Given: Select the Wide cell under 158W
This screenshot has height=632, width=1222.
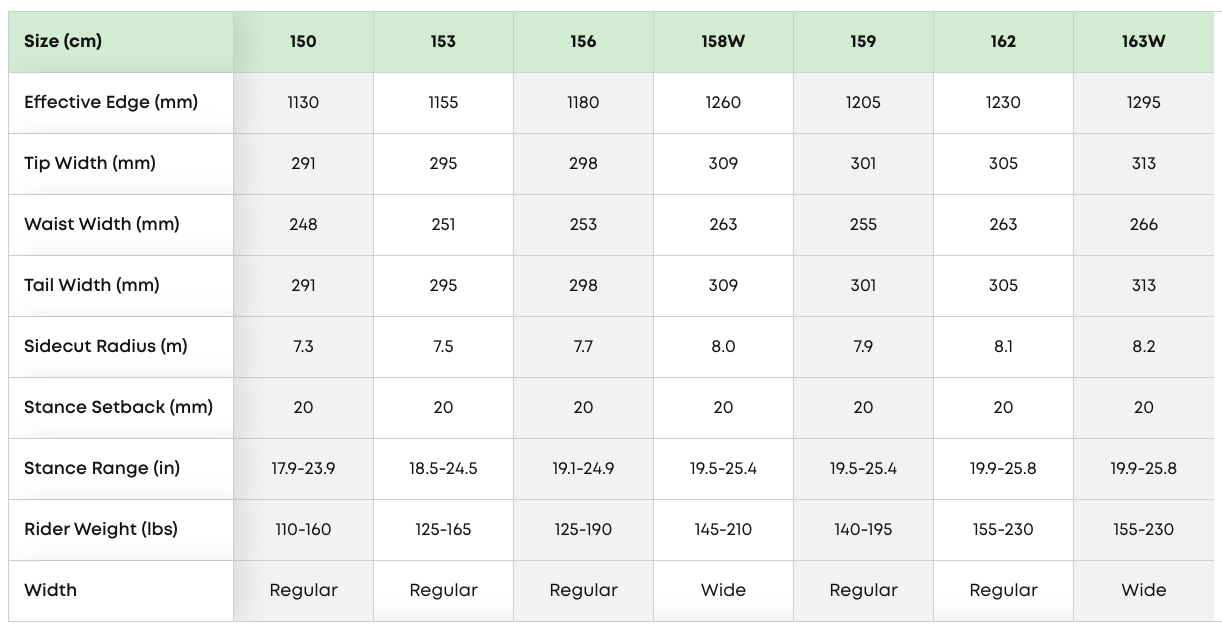Looking at the screenshot, I should [x=723, y=590].
